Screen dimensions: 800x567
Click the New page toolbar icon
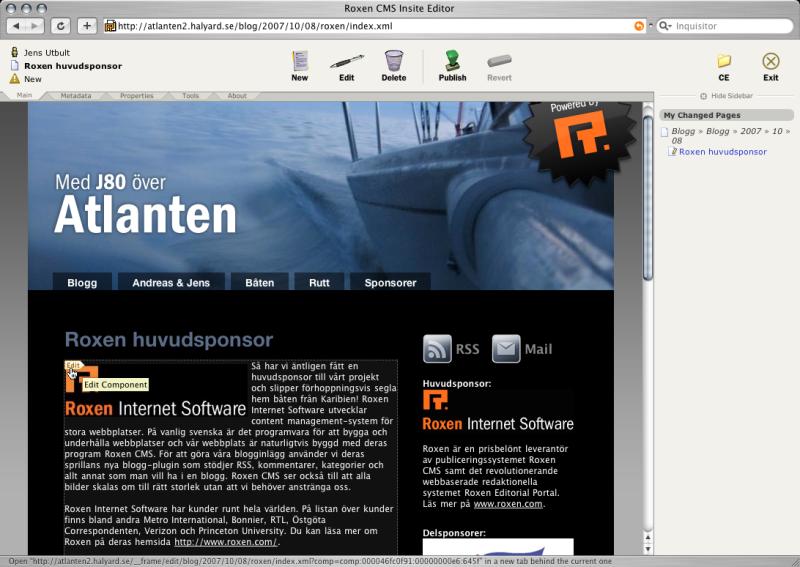coord(299,61)
